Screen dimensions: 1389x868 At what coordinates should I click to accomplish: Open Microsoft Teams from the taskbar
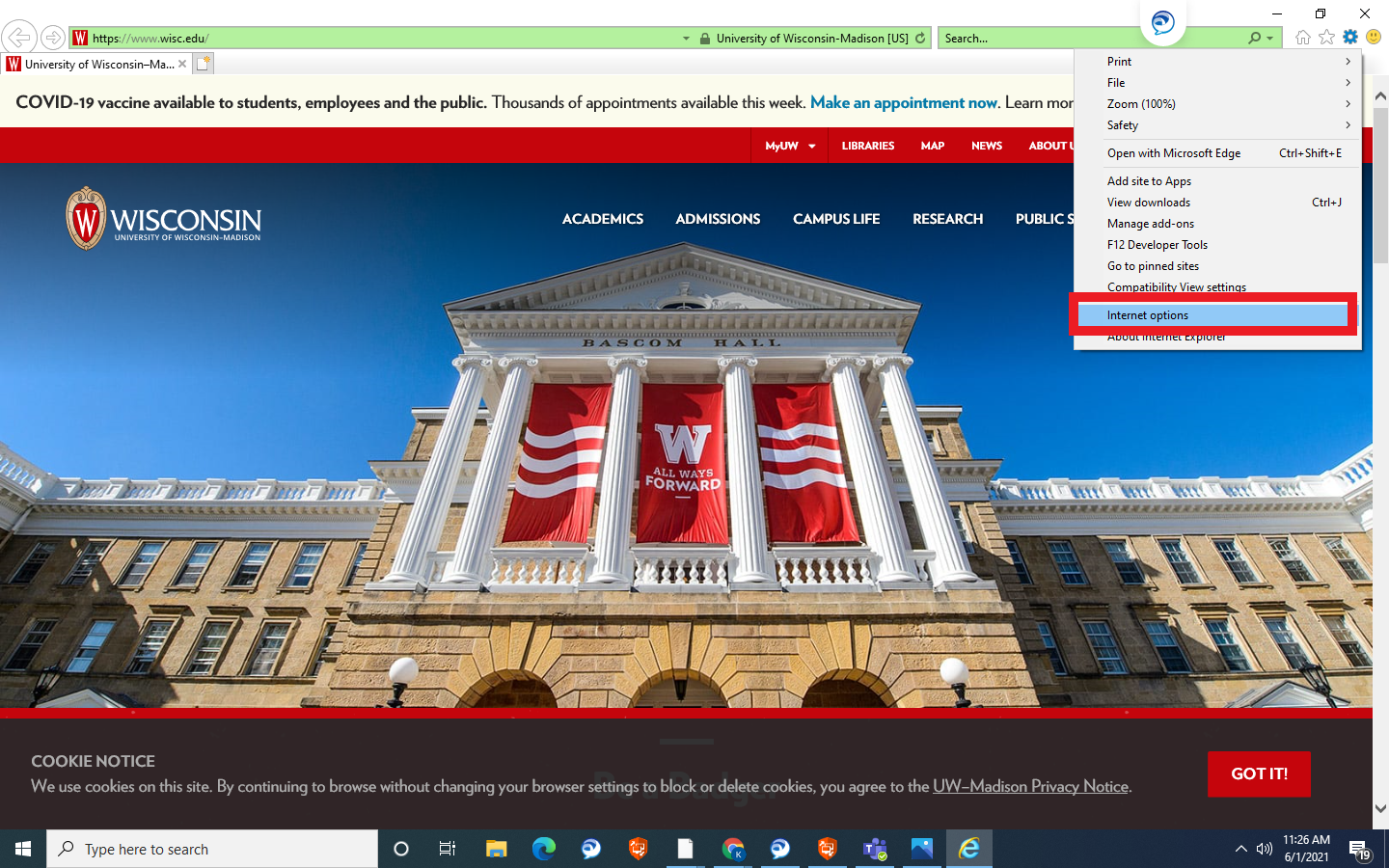[x=875, y=849]
